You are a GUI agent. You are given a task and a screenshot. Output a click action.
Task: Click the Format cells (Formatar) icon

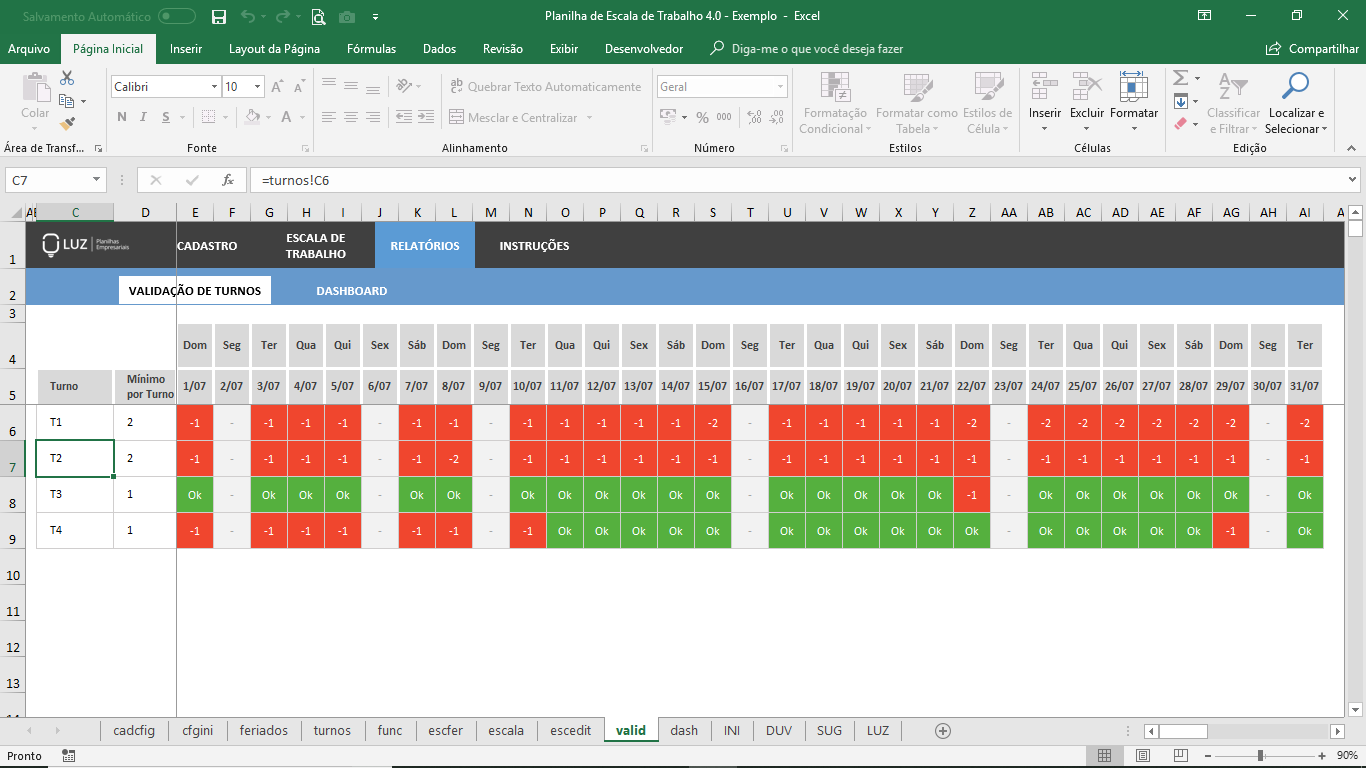[x=1133, y=87]
